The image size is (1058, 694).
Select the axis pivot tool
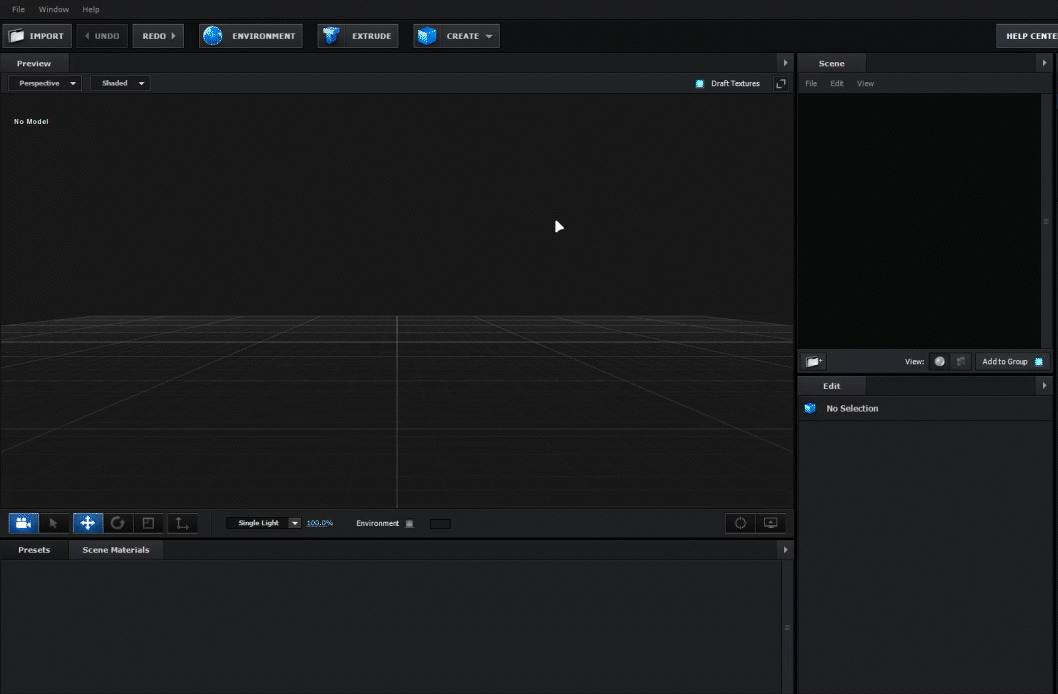click(x=182, y=523)
